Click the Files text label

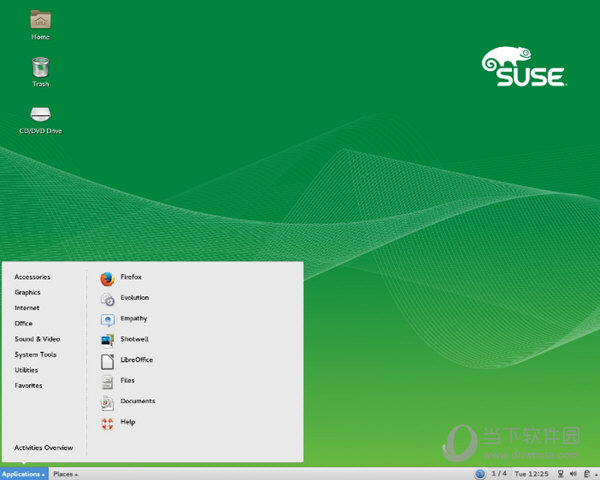127,380
